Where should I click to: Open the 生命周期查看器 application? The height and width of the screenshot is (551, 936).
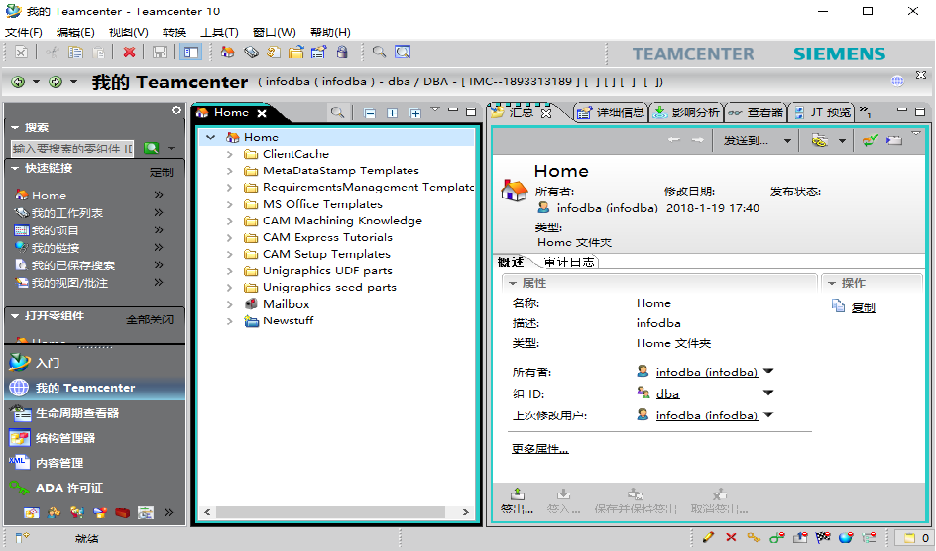tap(77, 413)
